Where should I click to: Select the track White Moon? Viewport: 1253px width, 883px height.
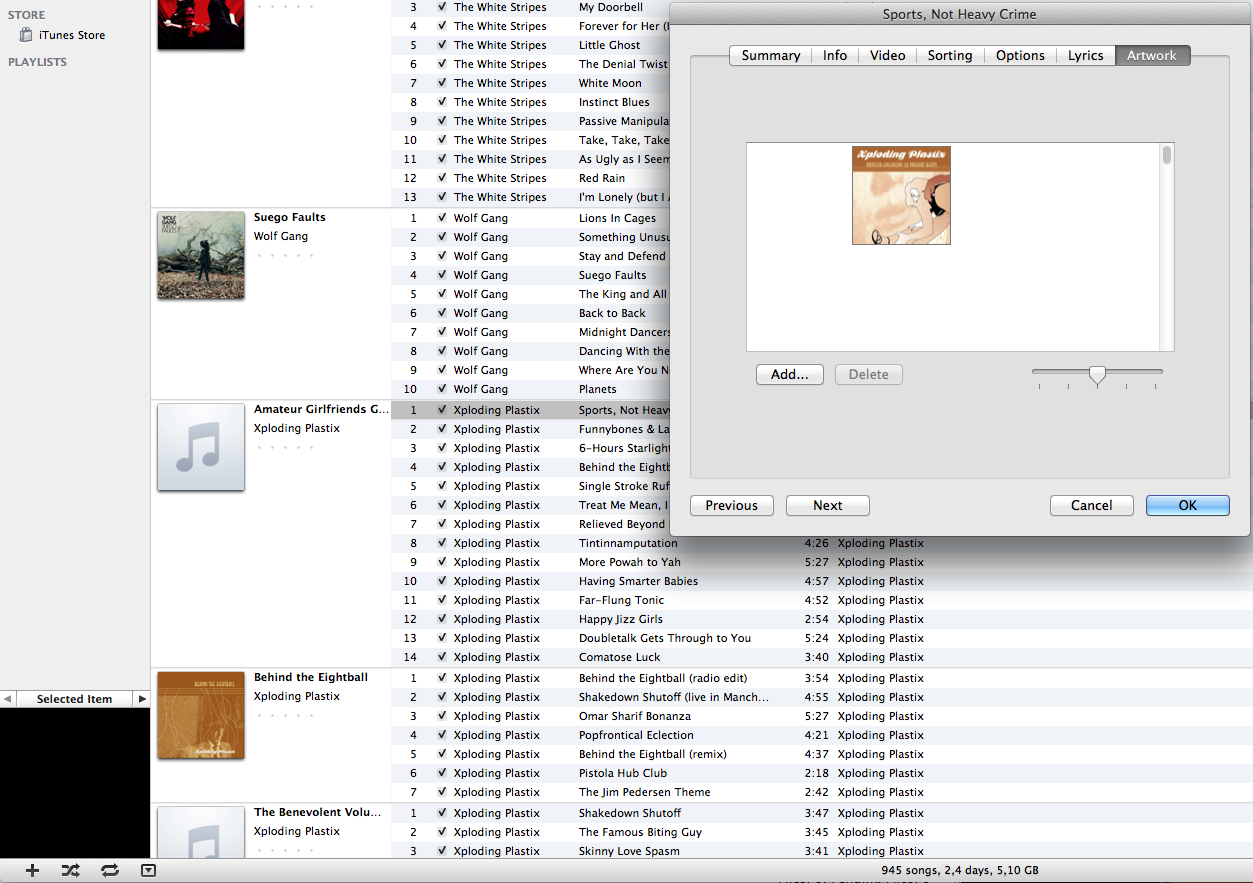tap(610, 83)
